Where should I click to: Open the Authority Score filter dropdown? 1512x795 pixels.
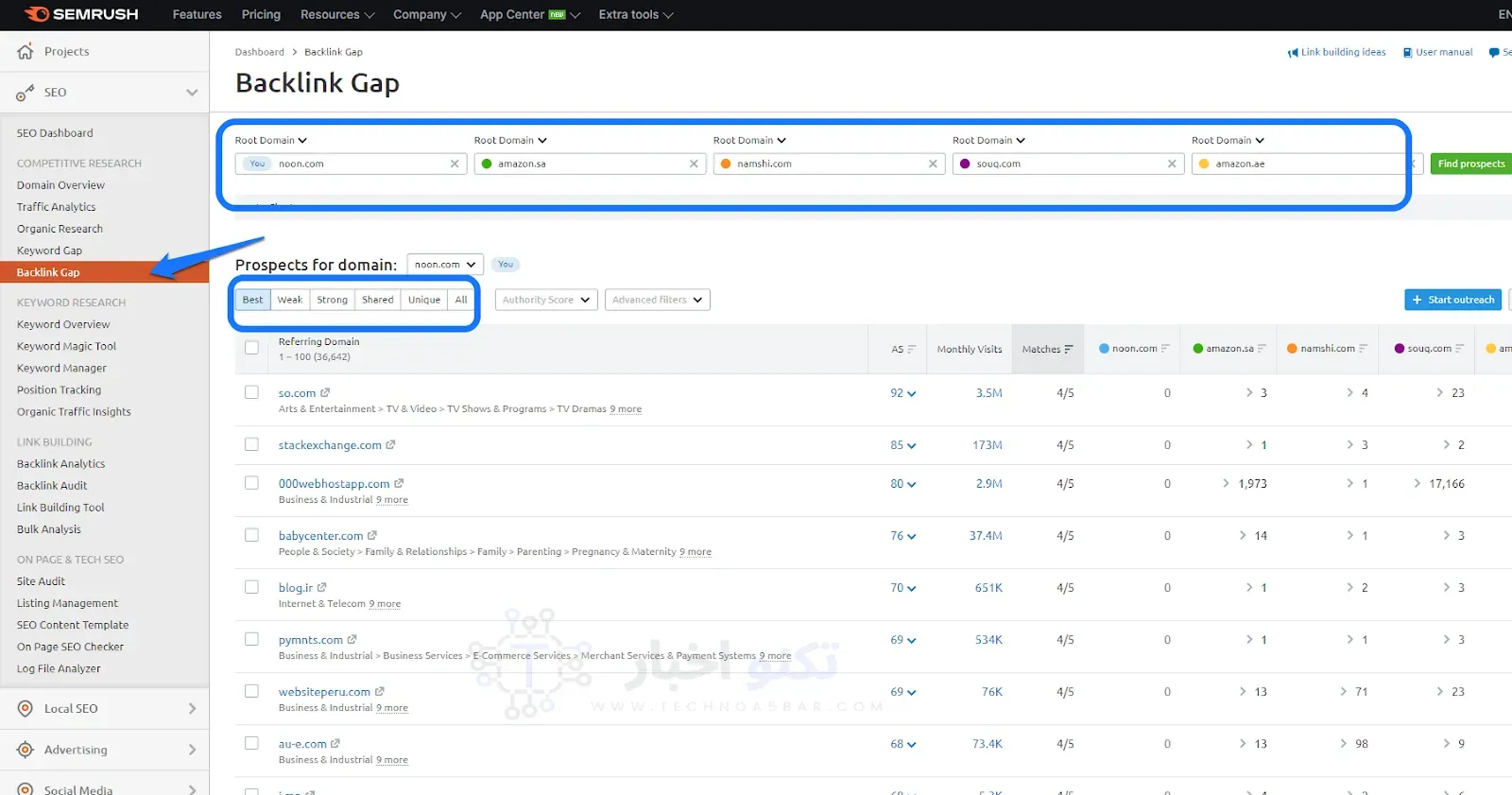coord(546,300)
